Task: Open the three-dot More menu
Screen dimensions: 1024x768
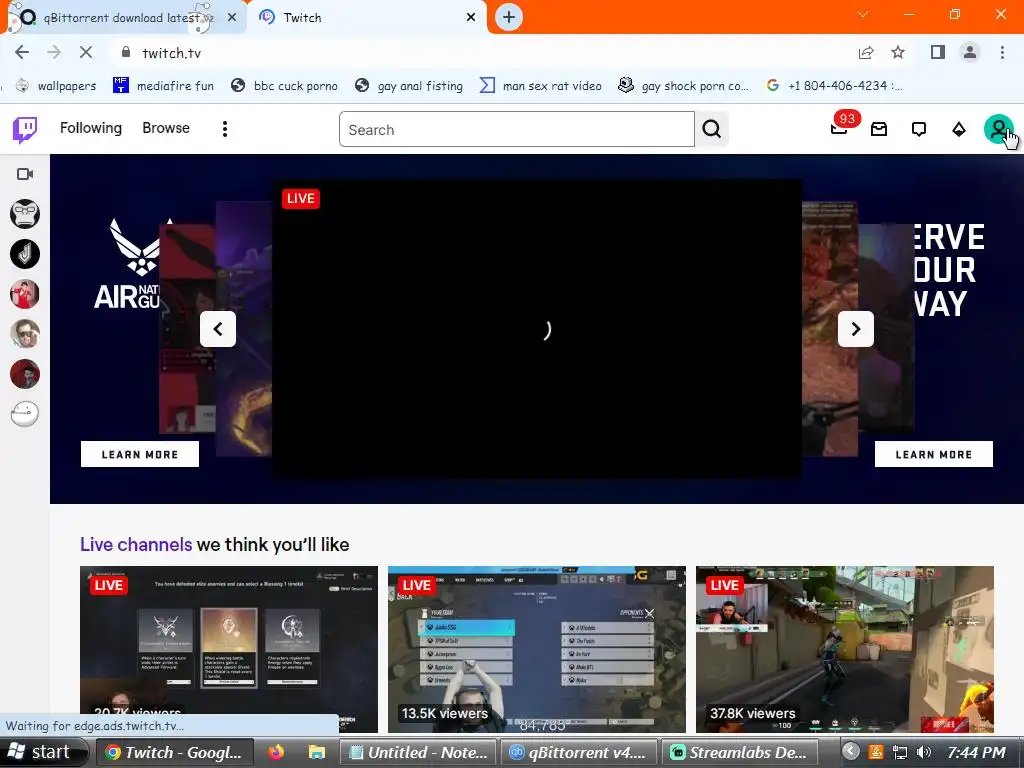Action: (225, 129)
